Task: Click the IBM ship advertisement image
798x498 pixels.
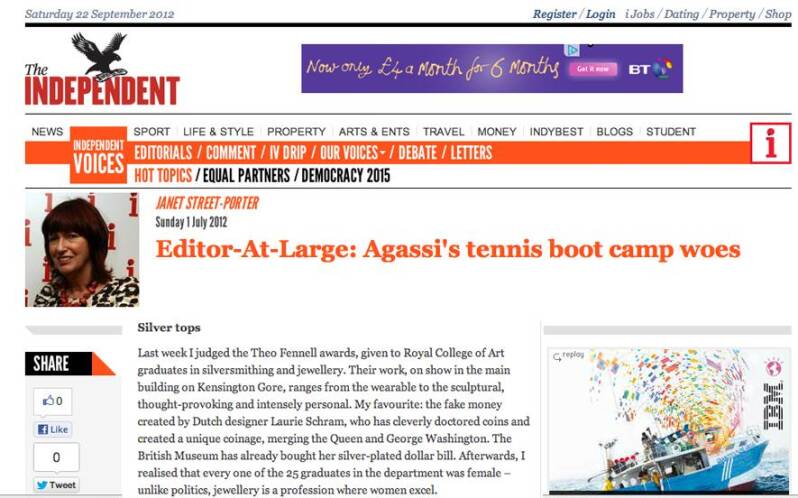Action: tap(669, 421)
